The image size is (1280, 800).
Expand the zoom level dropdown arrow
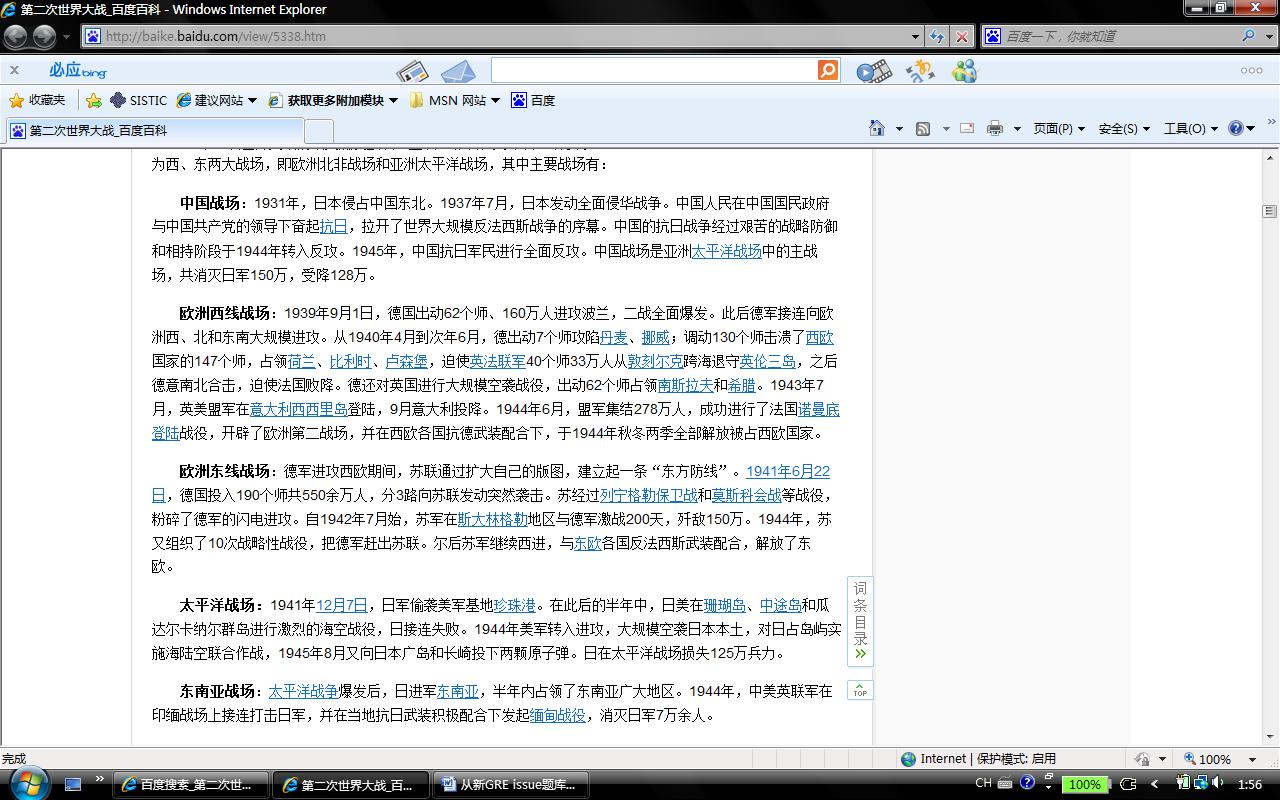click(x=1252, y=759)
